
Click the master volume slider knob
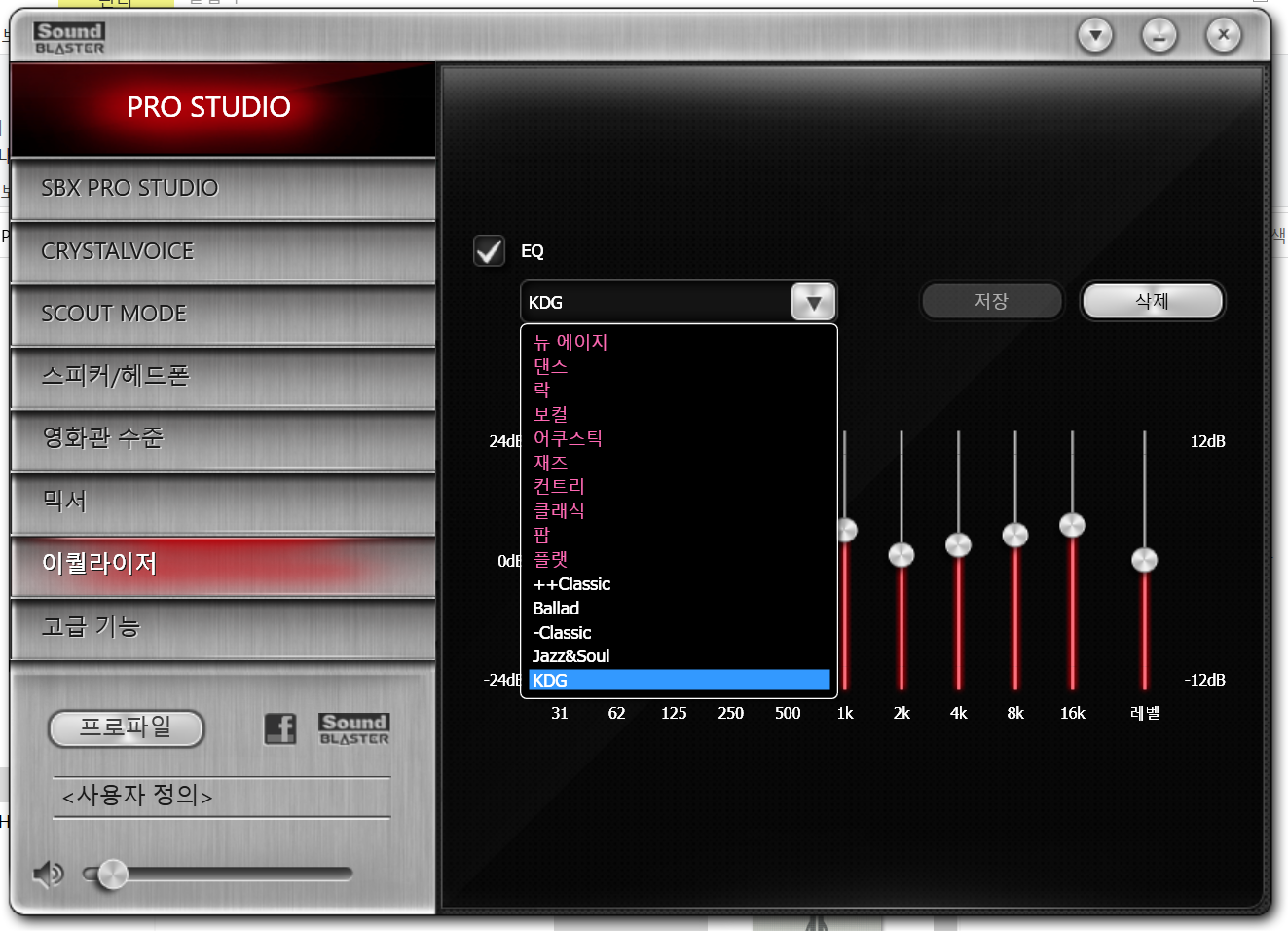coord(113,875)
